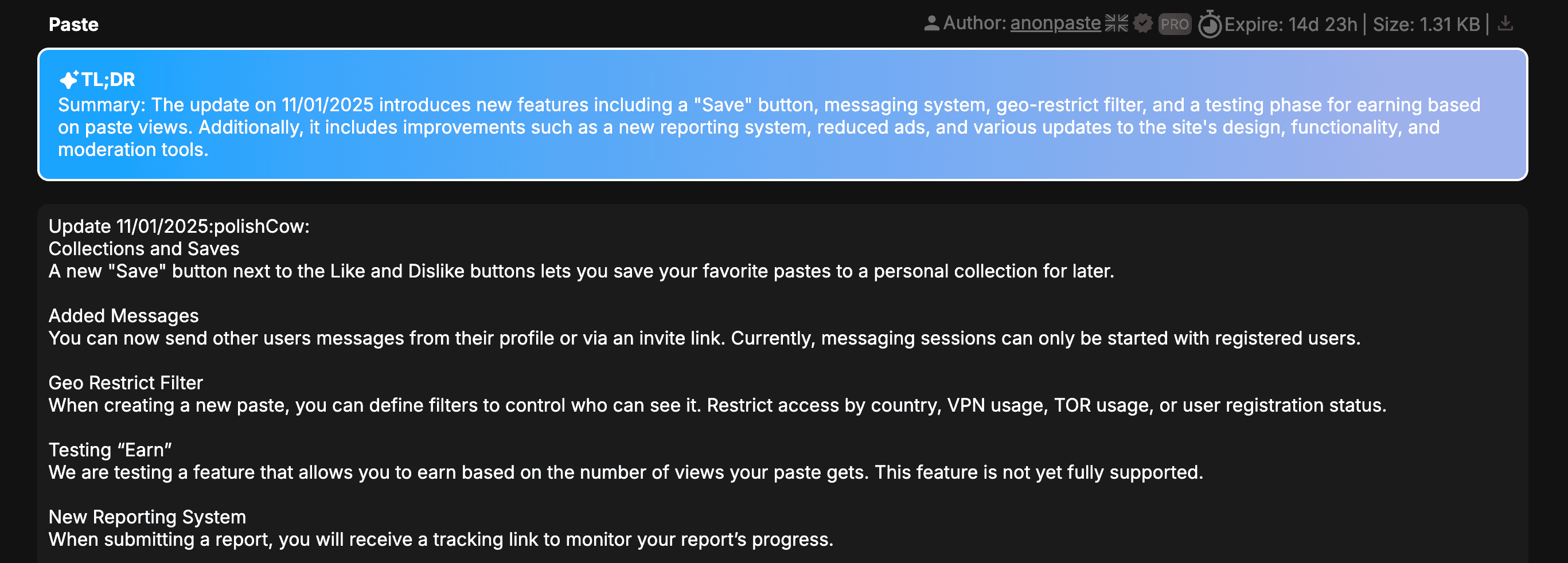The height and width of the screenshot is (563, 1568).
Task: Click the verified checkmark badge
Action: pyautogui.click(x=1143, y=24)
